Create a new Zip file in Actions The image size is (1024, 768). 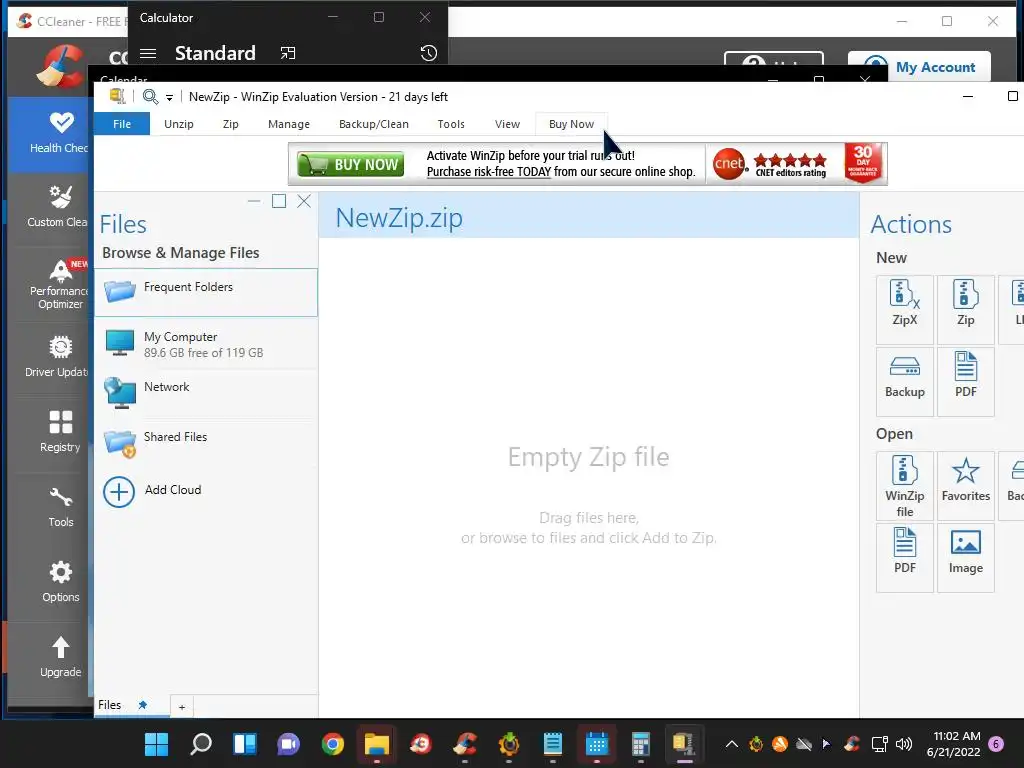[x=965, y=310]
